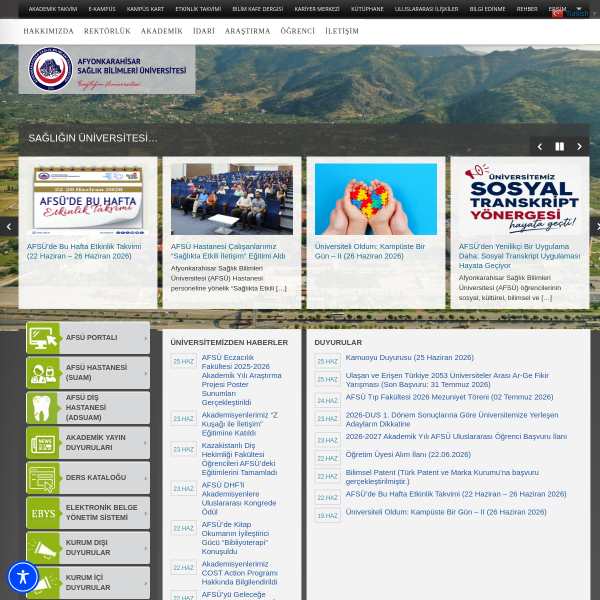Open the İDARİ menu

point(204,31)
